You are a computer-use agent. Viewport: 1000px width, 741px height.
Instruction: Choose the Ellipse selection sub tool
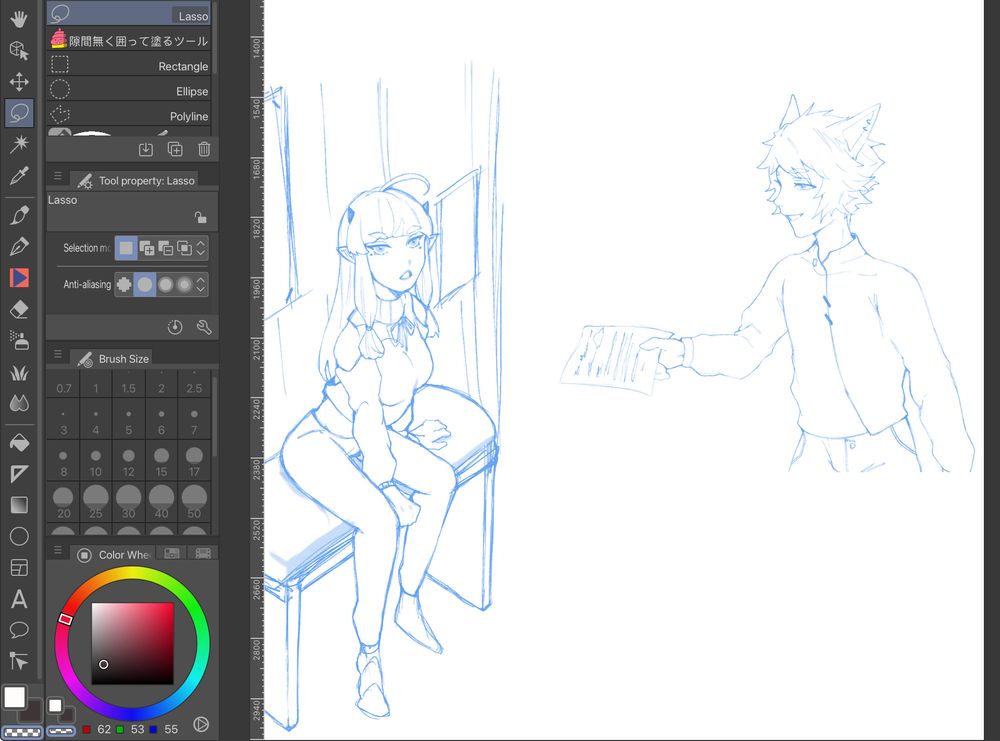click(x=129, y=90)
